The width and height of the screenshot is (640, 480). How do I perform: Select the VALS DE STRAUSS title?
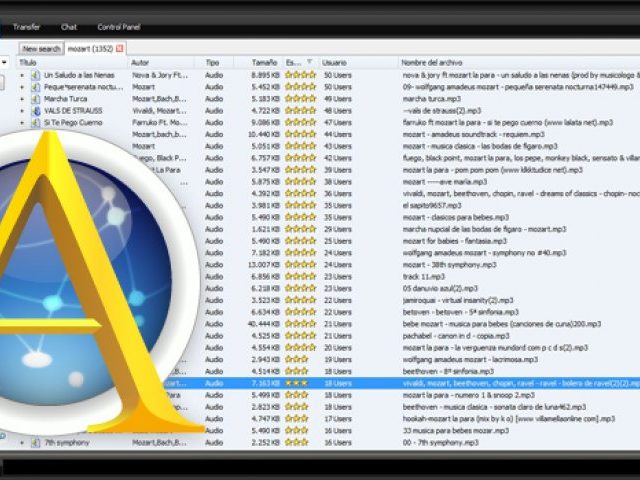(73, 111)
